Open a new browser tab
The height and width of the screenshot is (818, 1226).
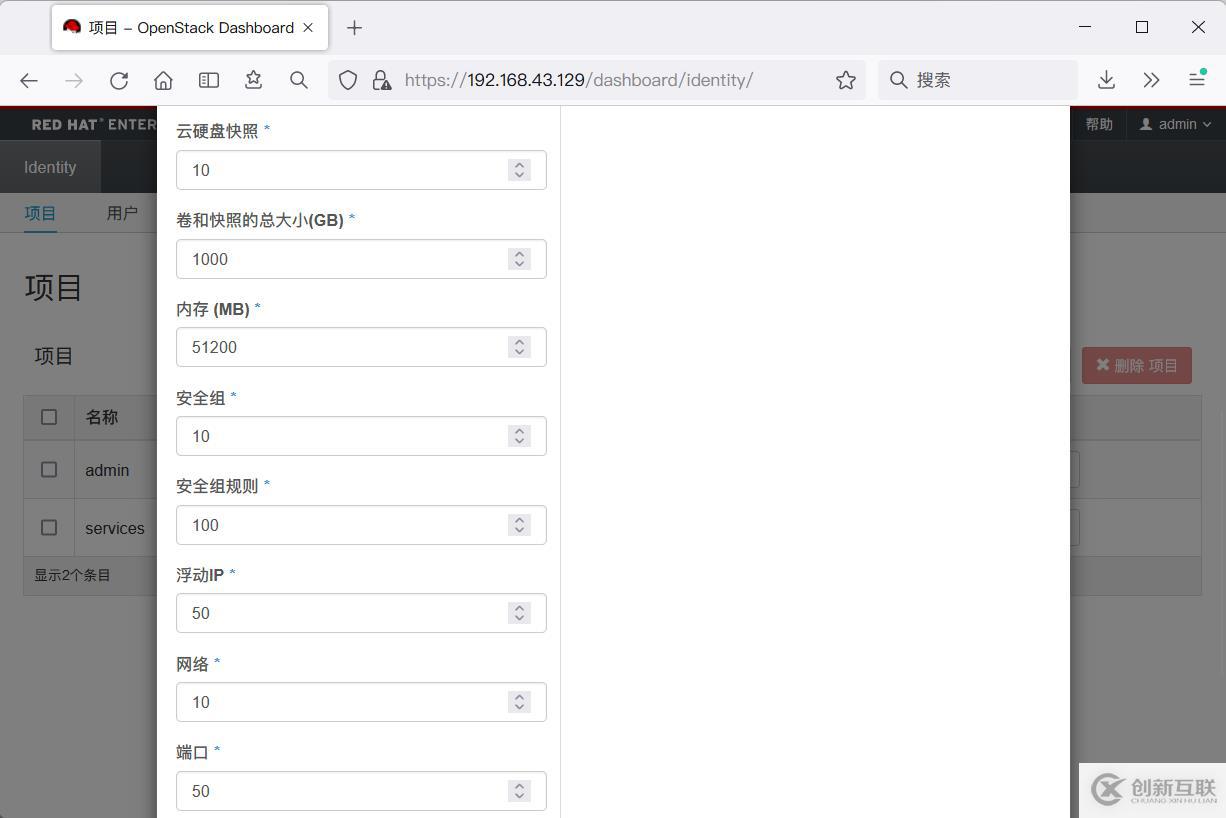(354, 28)
